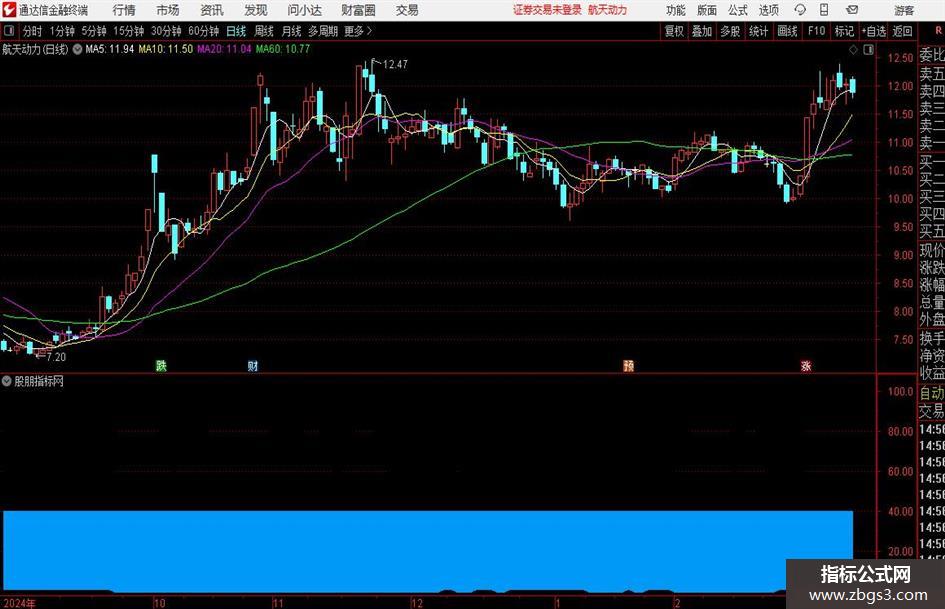Open the customer service headset icon
This screenshot has height=609, width=945.
coord(800,10)
